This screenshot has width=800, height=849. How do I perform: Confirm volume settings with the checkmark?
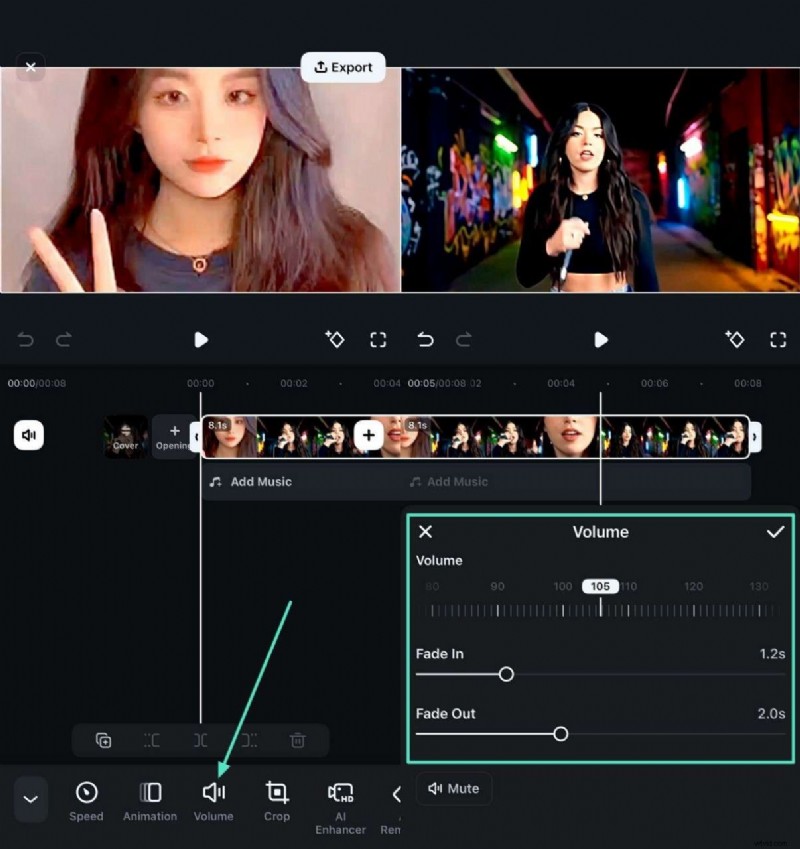coord(775,532)
